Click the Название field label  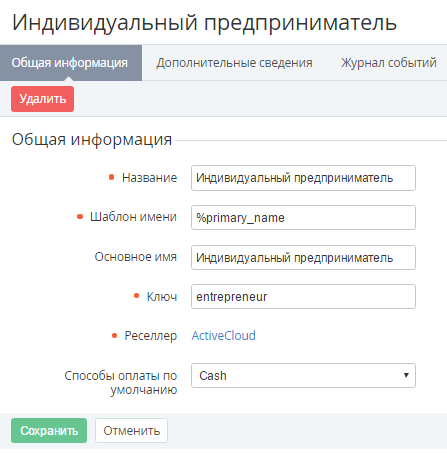pos(149,178)
